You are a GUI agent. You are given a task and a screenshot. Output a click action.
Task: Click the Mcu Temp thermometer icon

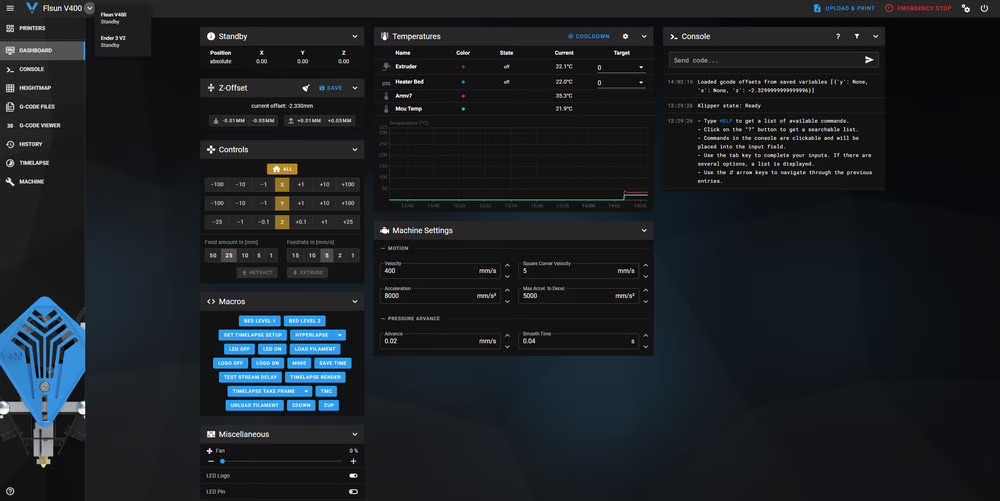click(x=385, y=109)
